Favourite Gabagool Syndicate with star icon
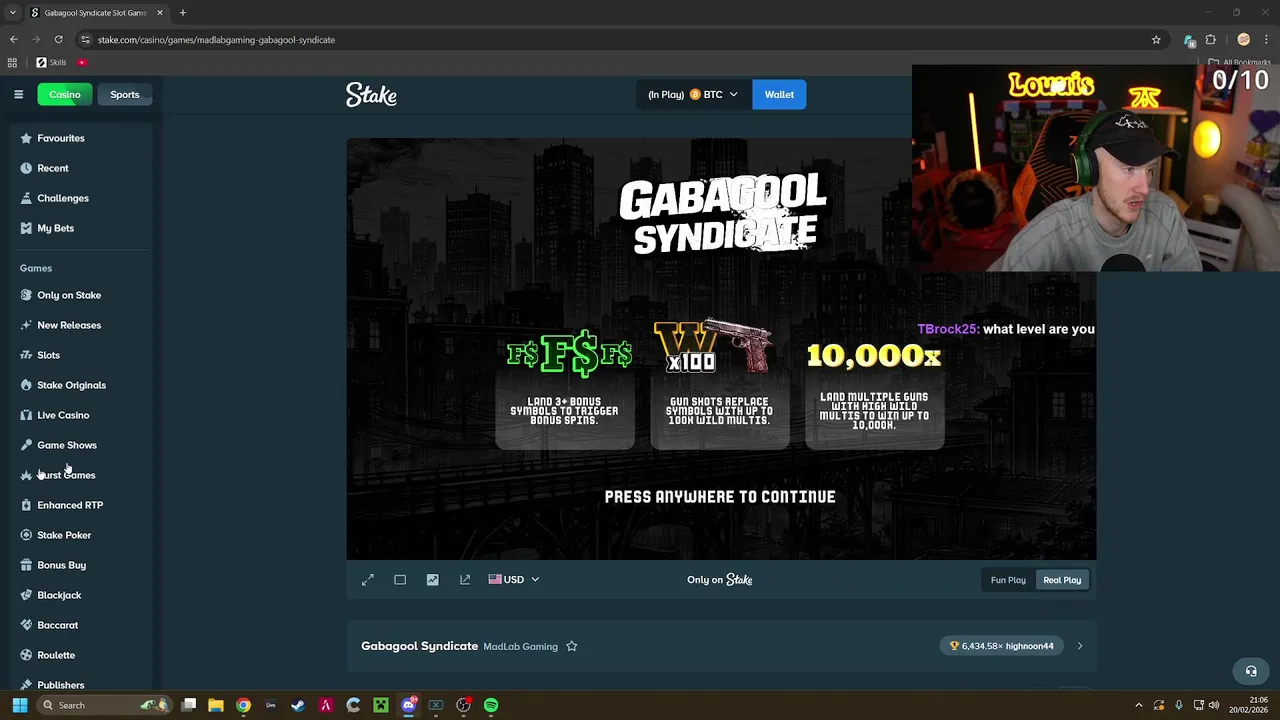The width and height of the screenshot is (1280, 720). 572,646
